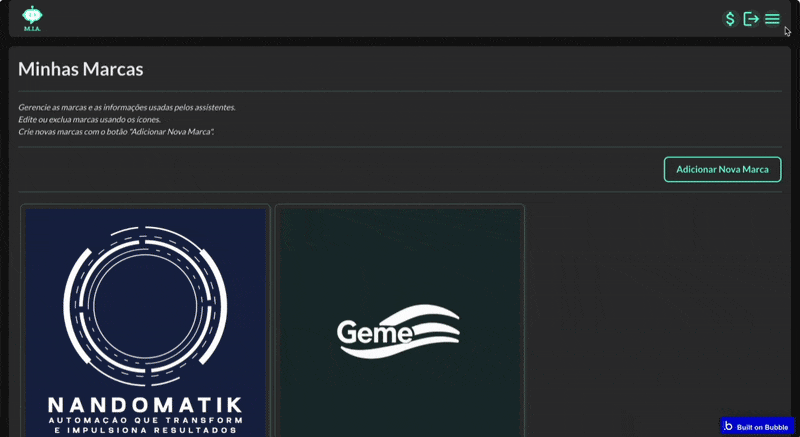
Task: Click the logout arrow icon
Action: point(751,19)
